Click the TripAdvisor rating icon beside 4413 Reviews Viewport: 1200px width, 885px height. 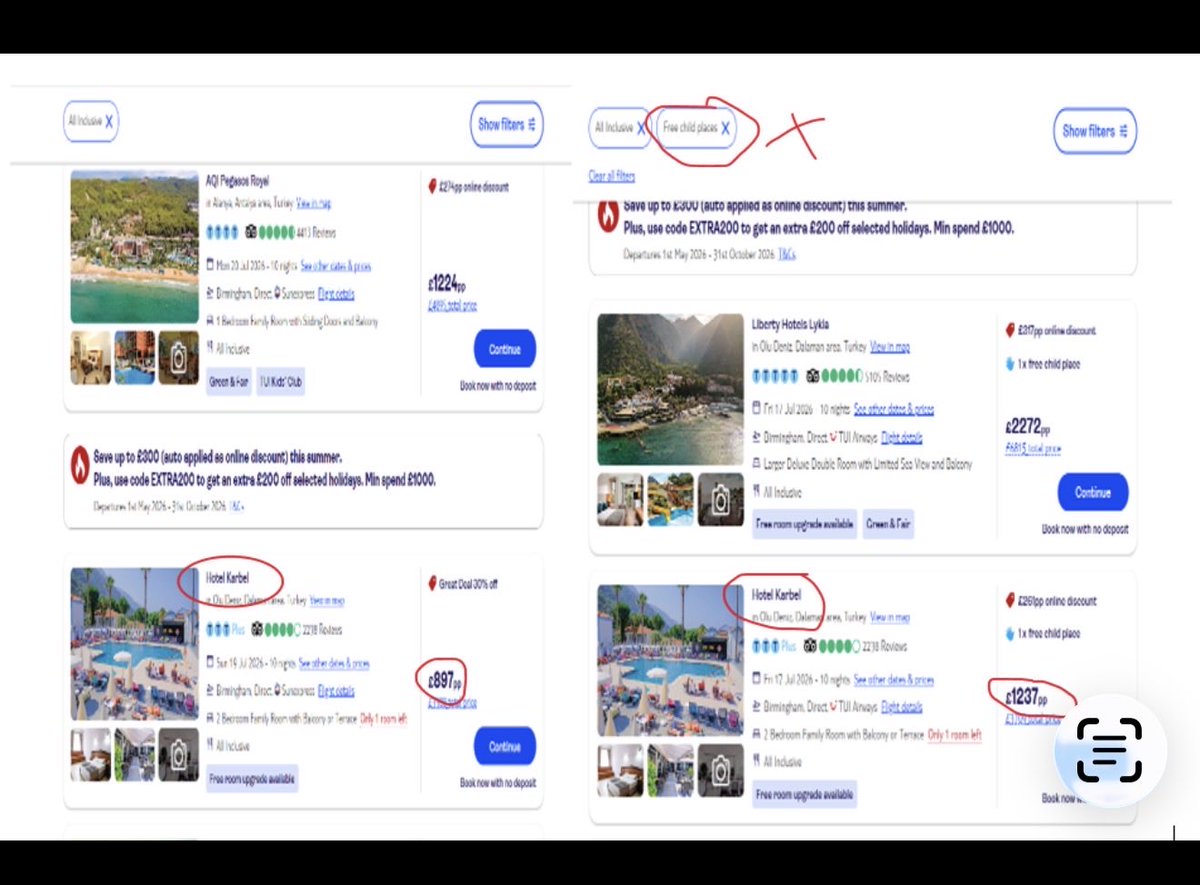[x=250, y=232]
